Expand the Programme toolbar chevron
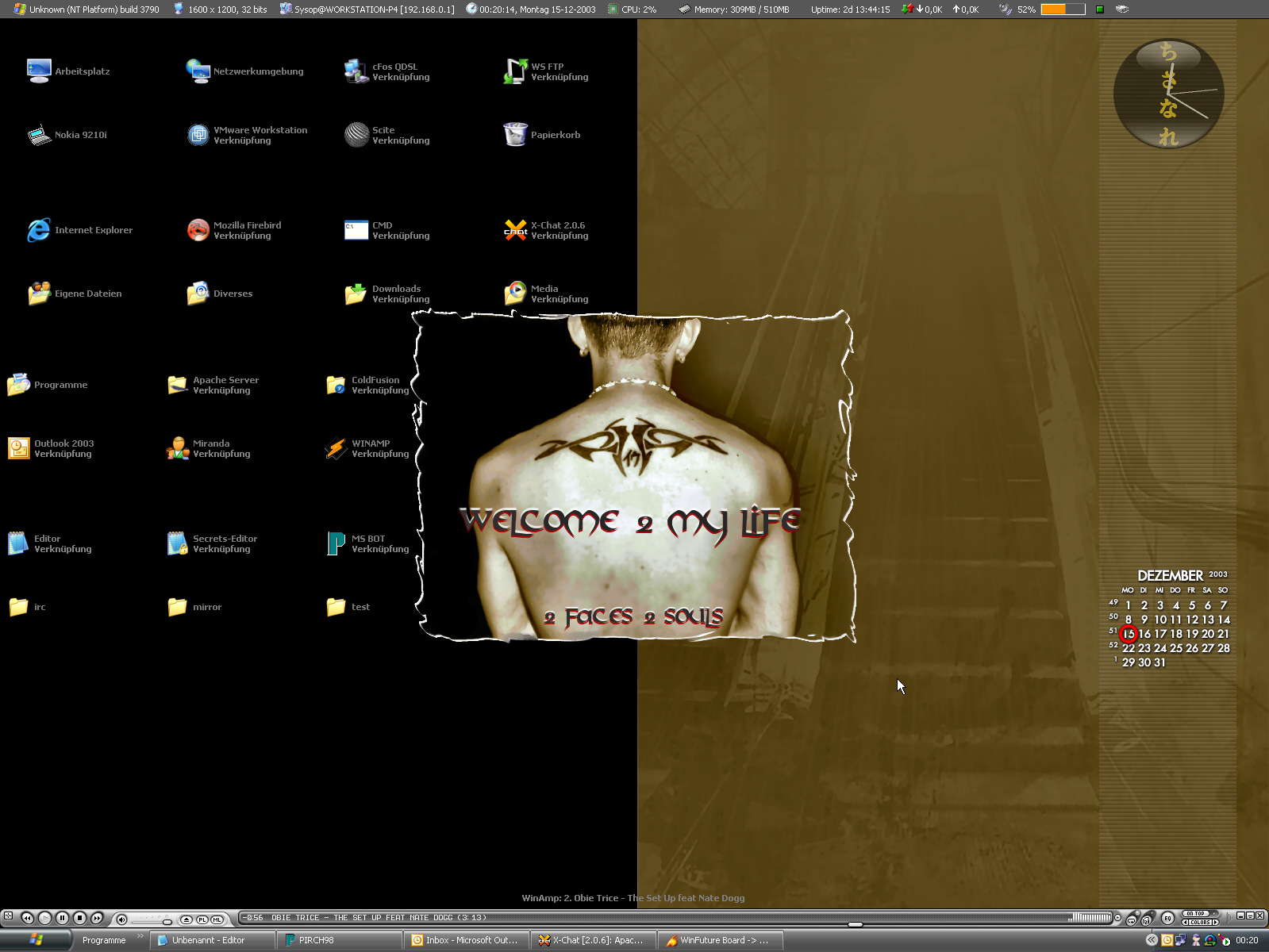The image size is (1269, 952). pyautogui.click(x=140, y=937)
